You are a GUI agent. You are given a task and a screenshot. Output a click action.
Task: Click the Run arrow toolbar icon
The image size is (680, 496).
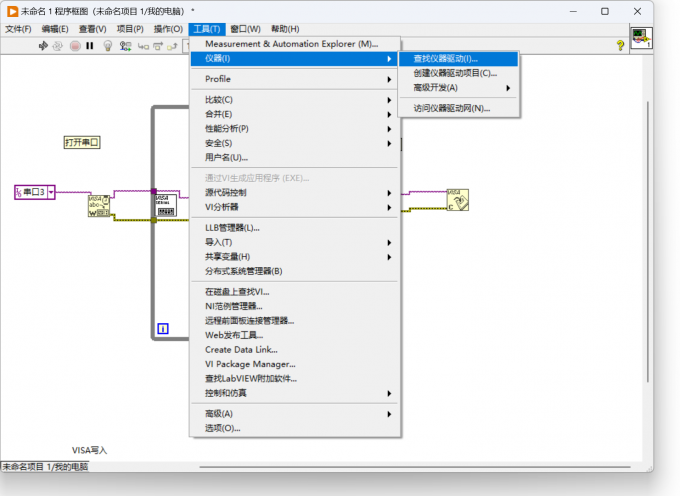tap(43, 46)
